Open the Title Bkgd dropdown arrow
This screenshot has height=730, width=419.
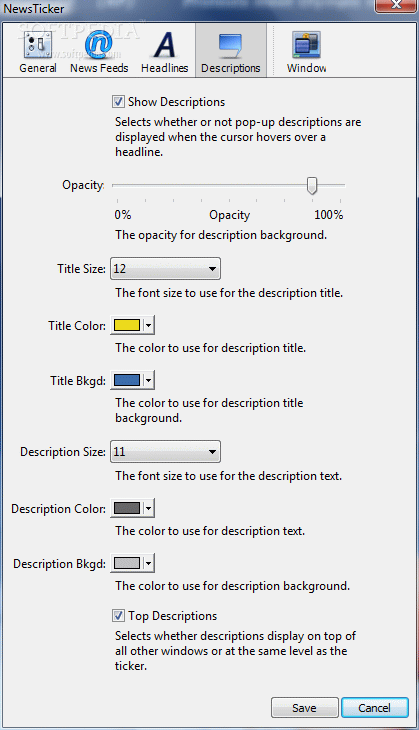149,380
